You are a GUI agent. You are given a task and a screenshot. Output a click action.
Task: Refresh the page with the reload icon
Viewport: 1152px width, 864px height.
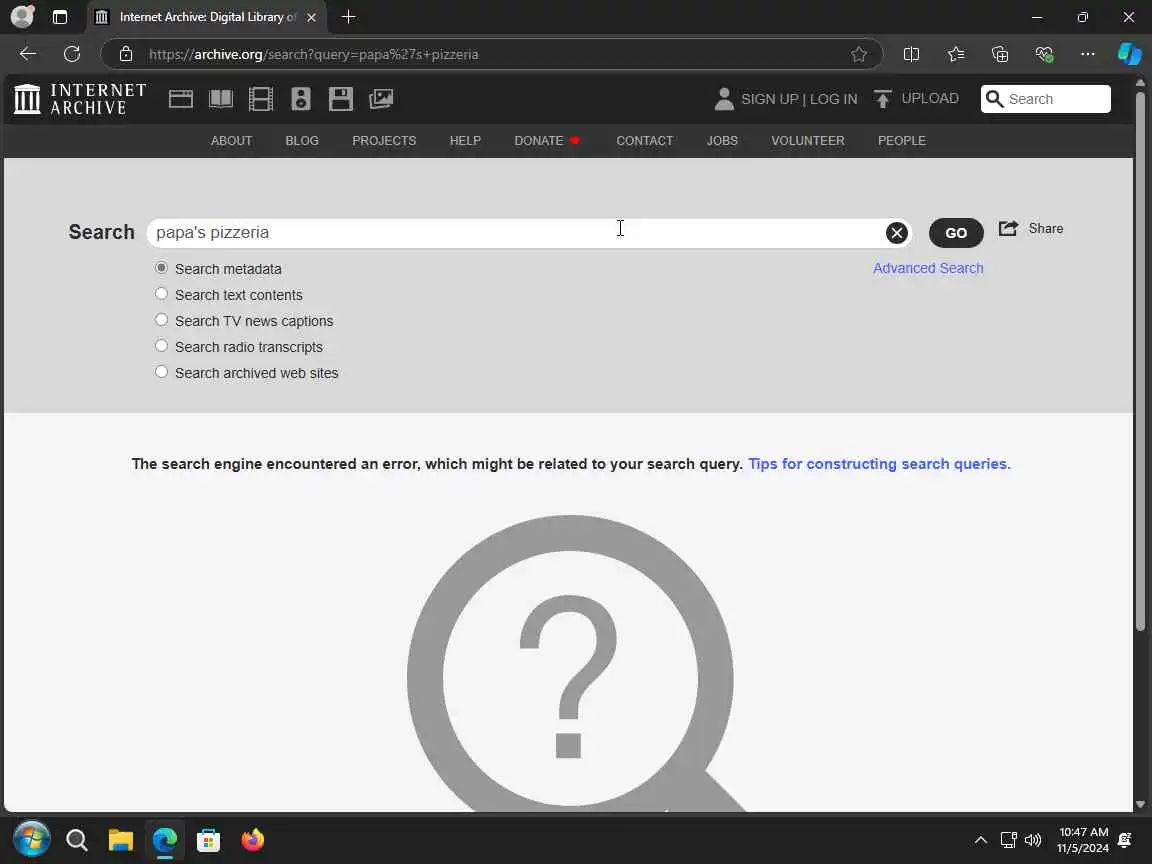point(72,54)
